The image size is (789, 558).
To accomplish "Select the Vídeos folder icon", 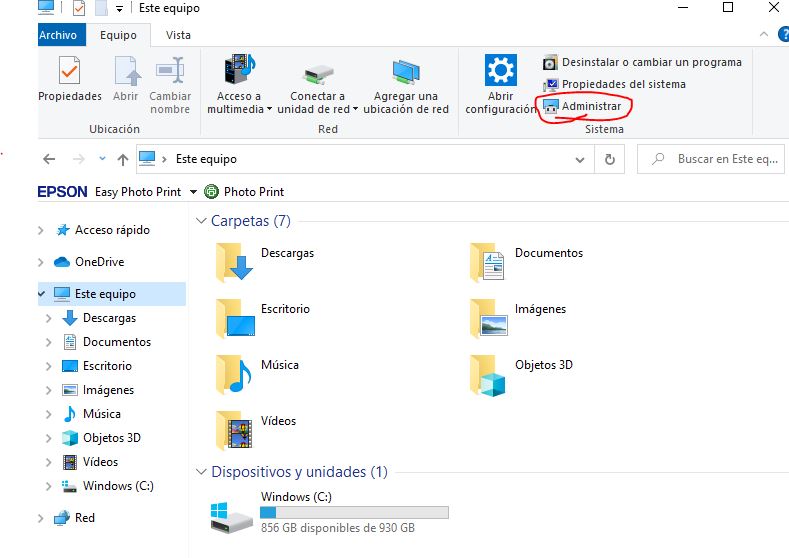I will [234, 430].
